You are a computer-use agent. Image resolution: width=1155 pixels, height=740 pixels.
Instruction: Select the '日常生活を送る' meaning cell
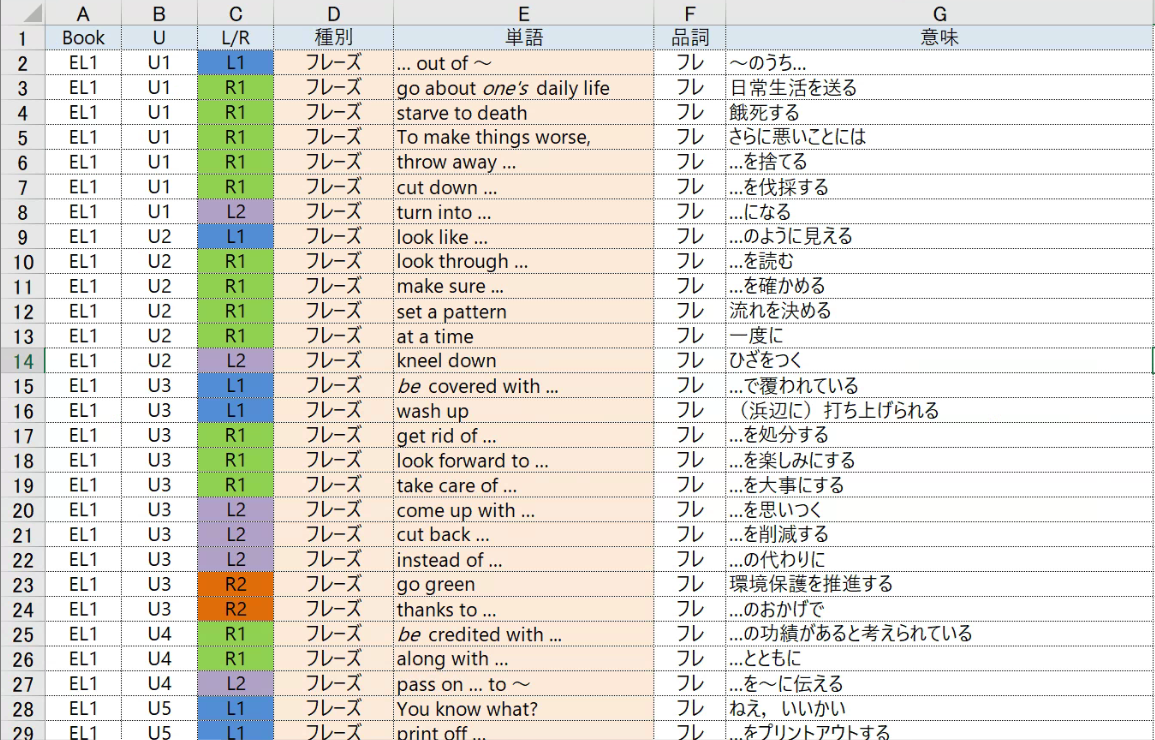click(939, 88)
